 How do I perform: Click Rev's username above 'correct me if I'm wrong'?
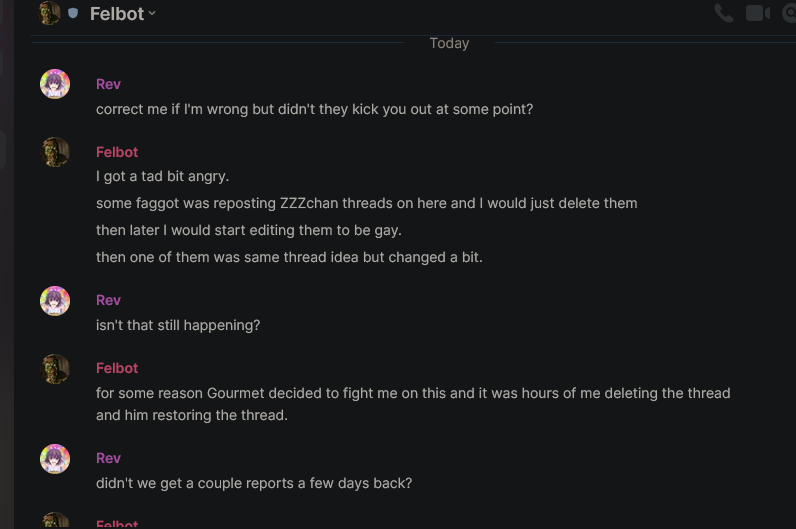[x=108, y=84]
